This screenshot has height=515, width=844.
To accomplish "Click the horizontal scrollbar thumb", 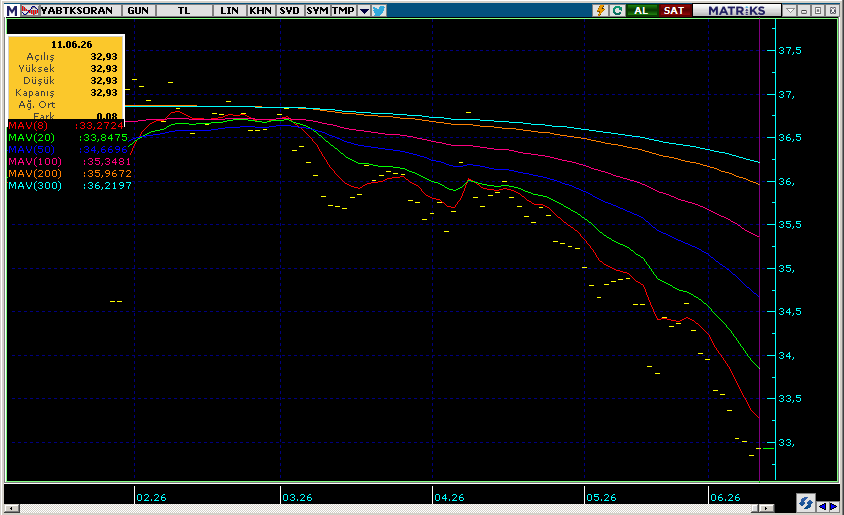I will pyautogui.click(x=755, y=508).
